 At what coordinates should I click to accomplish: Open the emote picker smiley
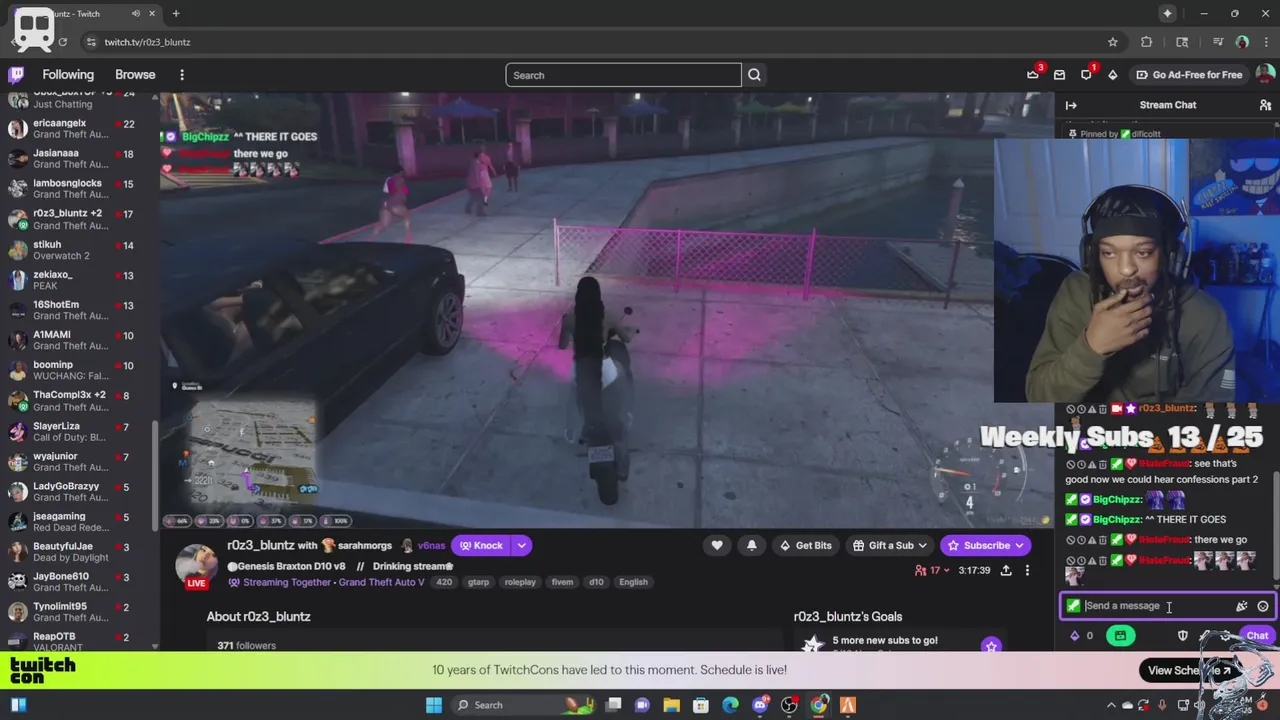pos(1263,606)
